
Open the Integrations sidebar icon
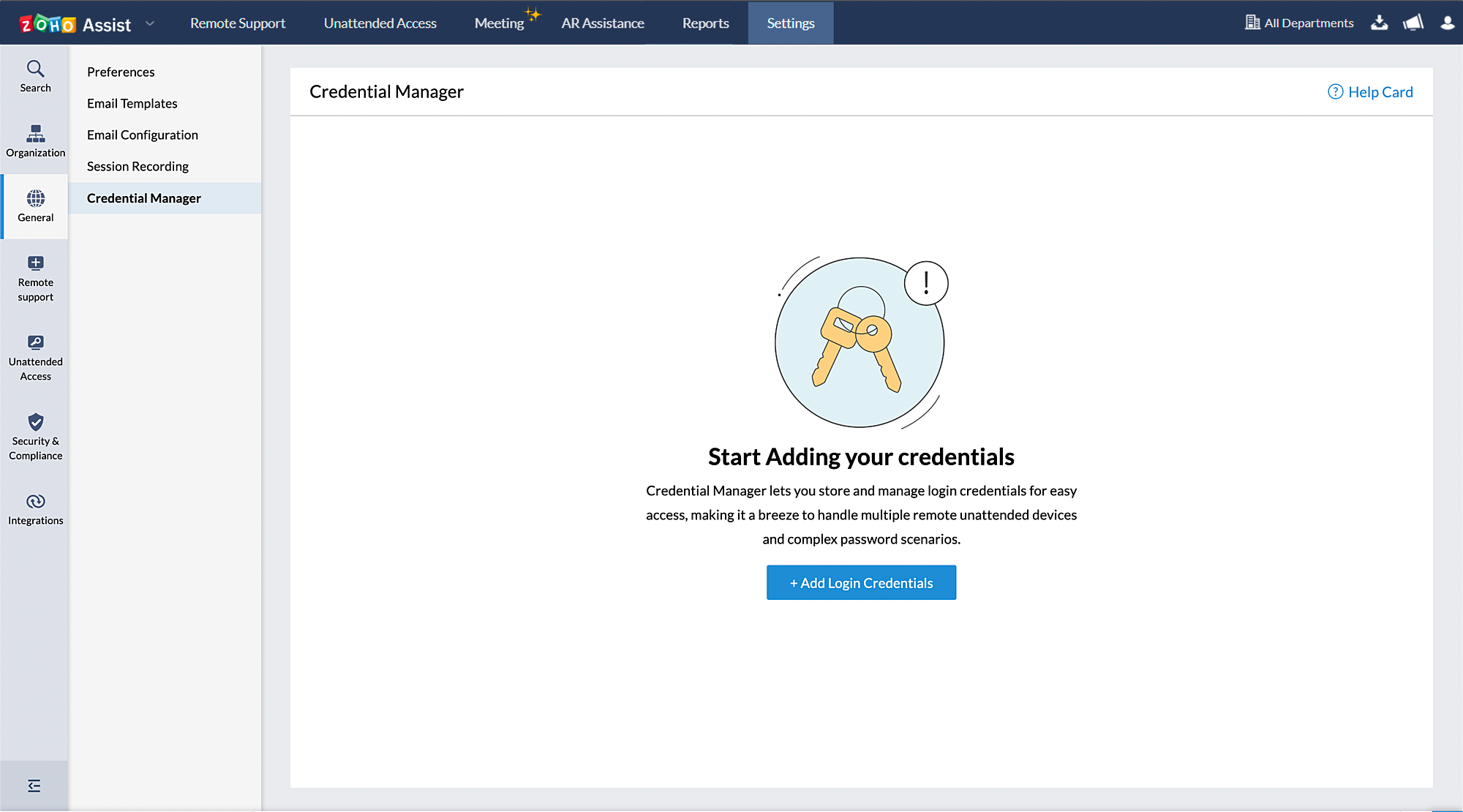35,509
